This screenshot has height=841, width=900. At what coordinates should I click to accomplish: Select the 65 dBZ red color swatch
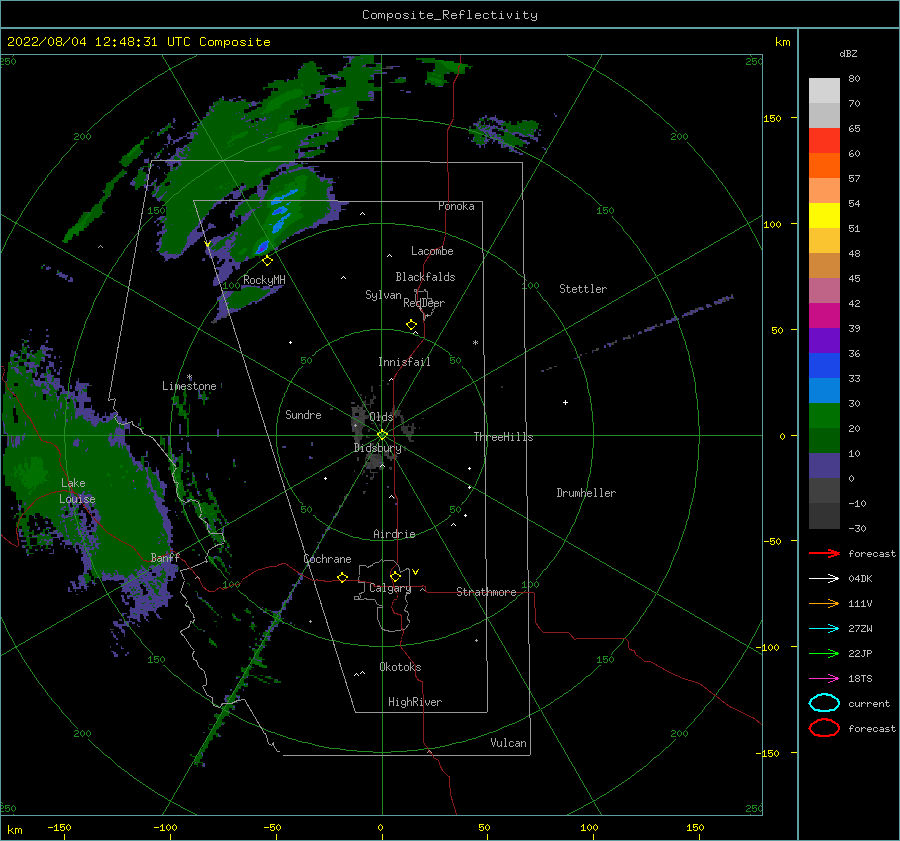824,141
